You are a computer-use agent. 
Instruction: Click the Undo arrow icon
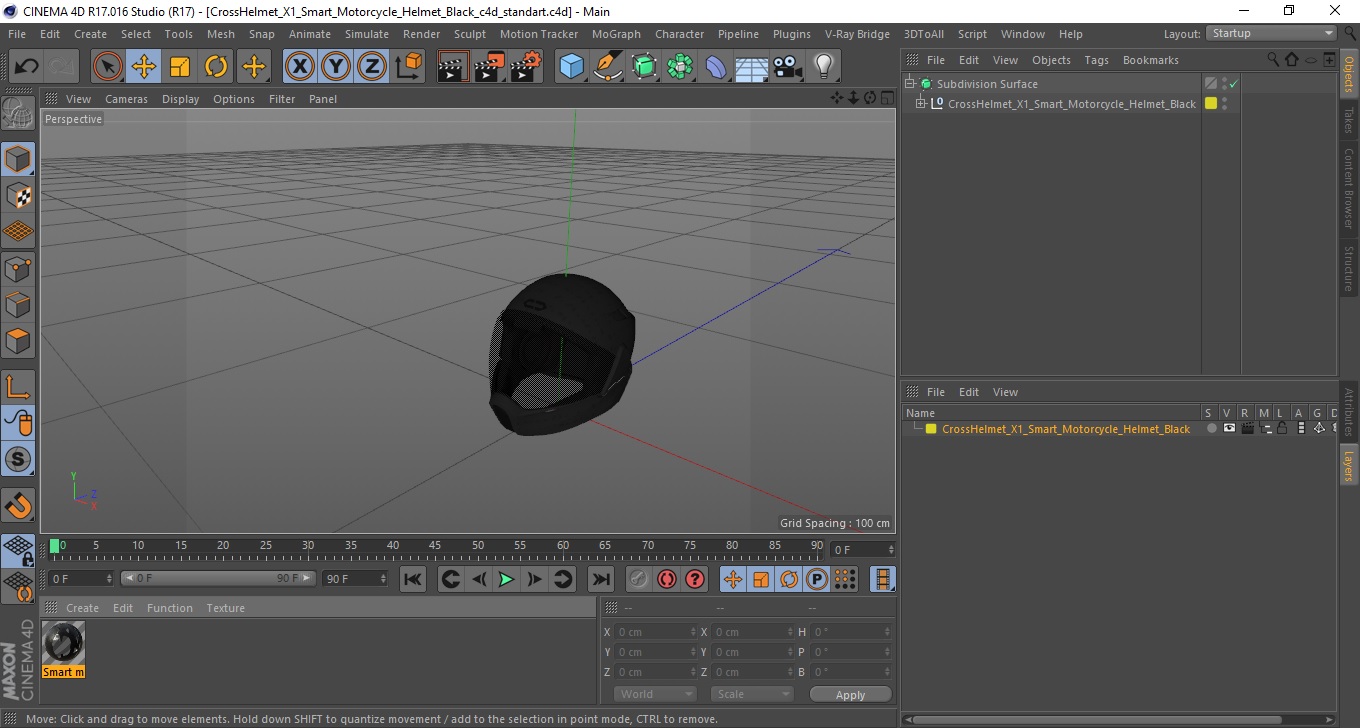(27, 67)
